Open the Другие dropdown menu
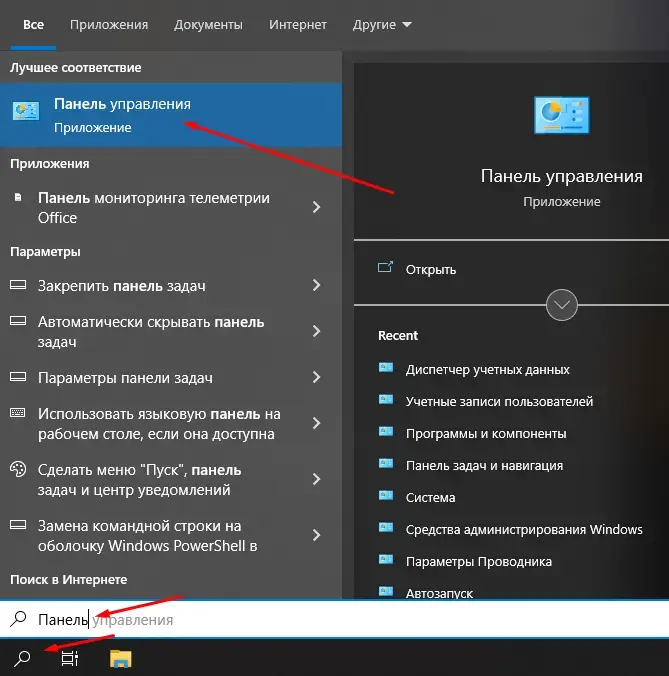The height and width of the screenshot is (676, 669). tap(382, 25)
